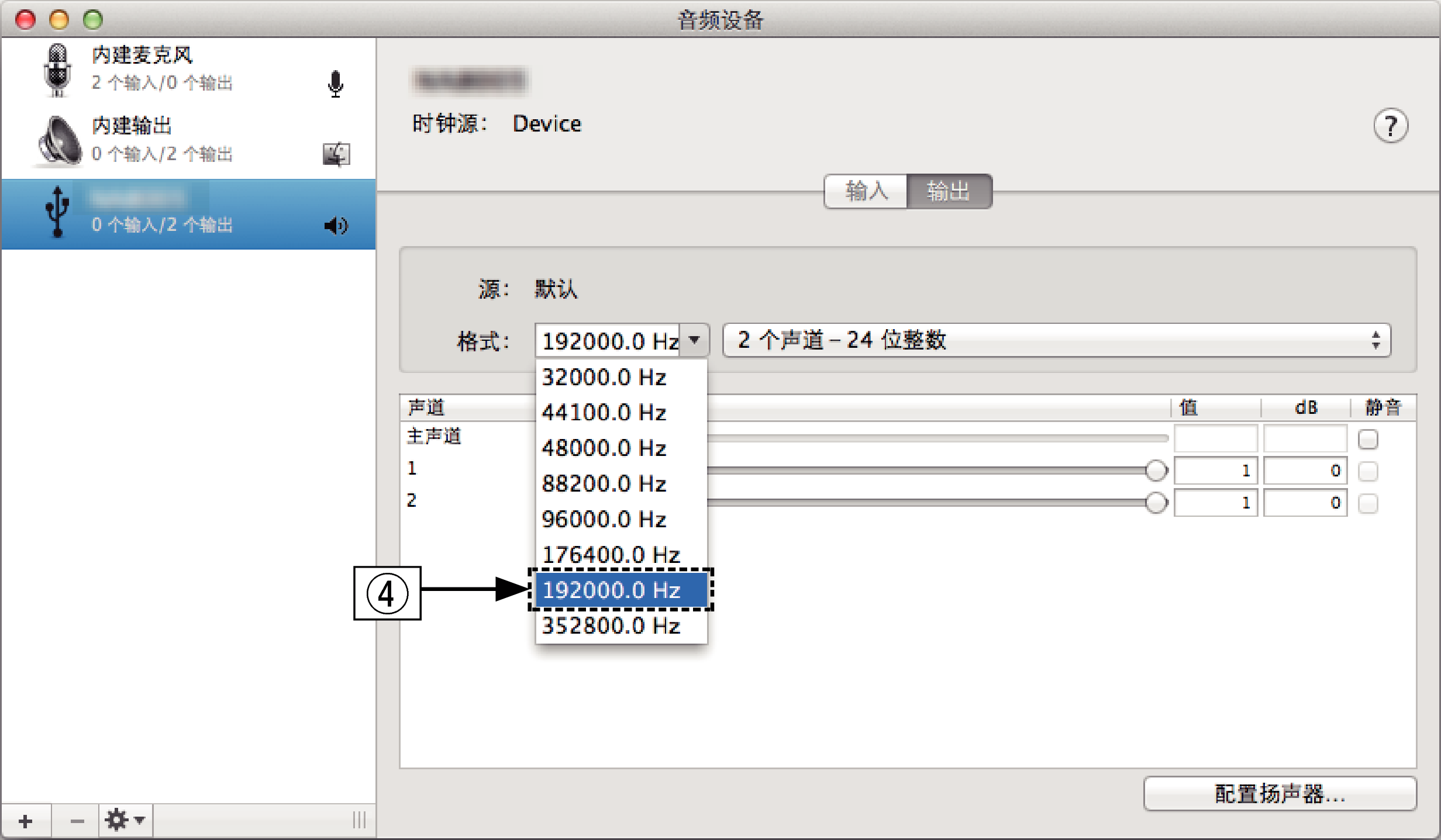Choose 192000.0 Hz from the list
This screenshot has height=840, width=1441.
click(620, 590)
